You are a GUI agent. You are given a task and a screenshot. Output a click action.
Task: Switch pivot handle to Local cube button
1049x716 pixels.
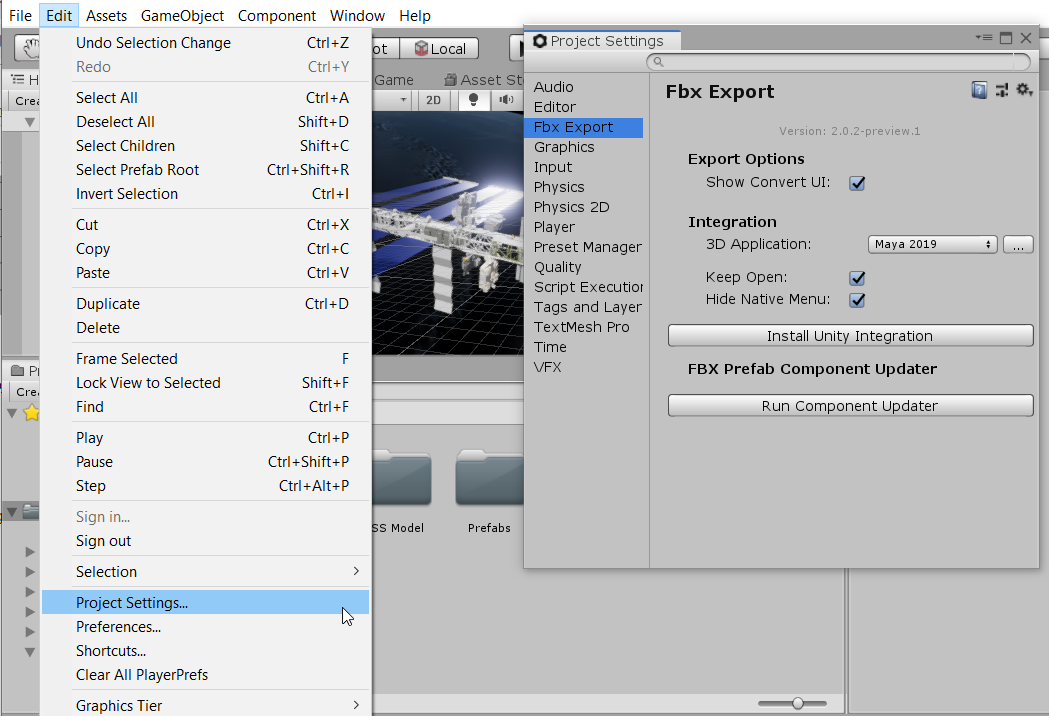(441, 48)
